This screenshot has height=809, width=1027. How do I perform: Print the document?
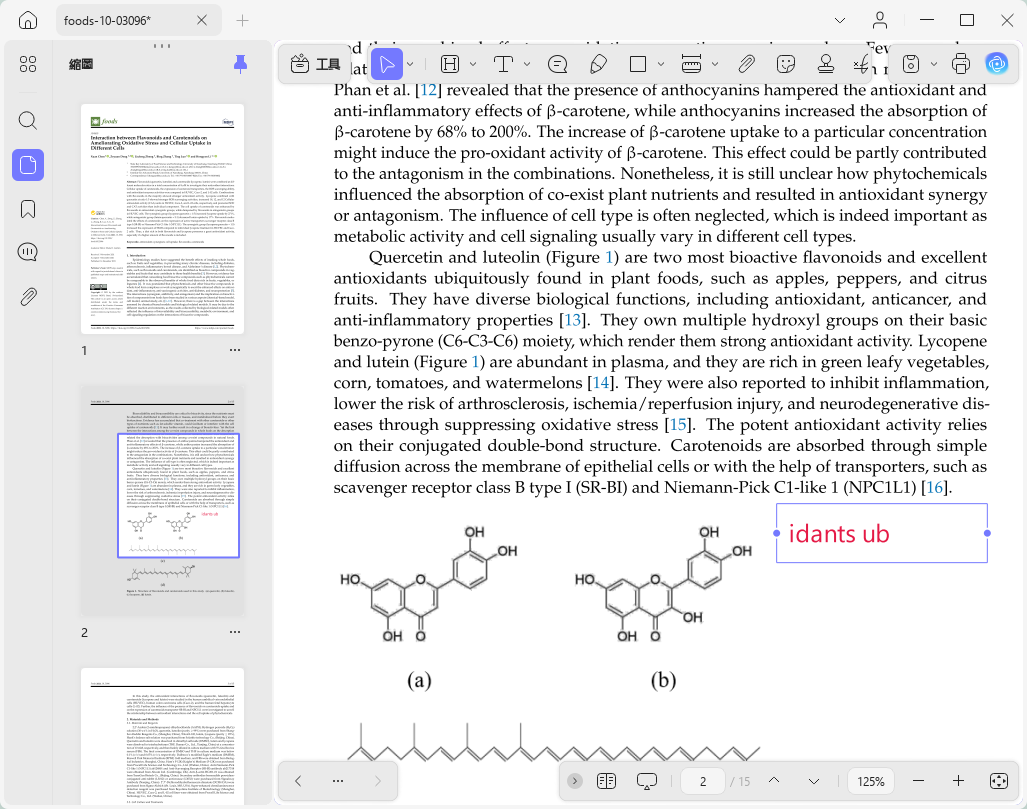pos(960,64)
